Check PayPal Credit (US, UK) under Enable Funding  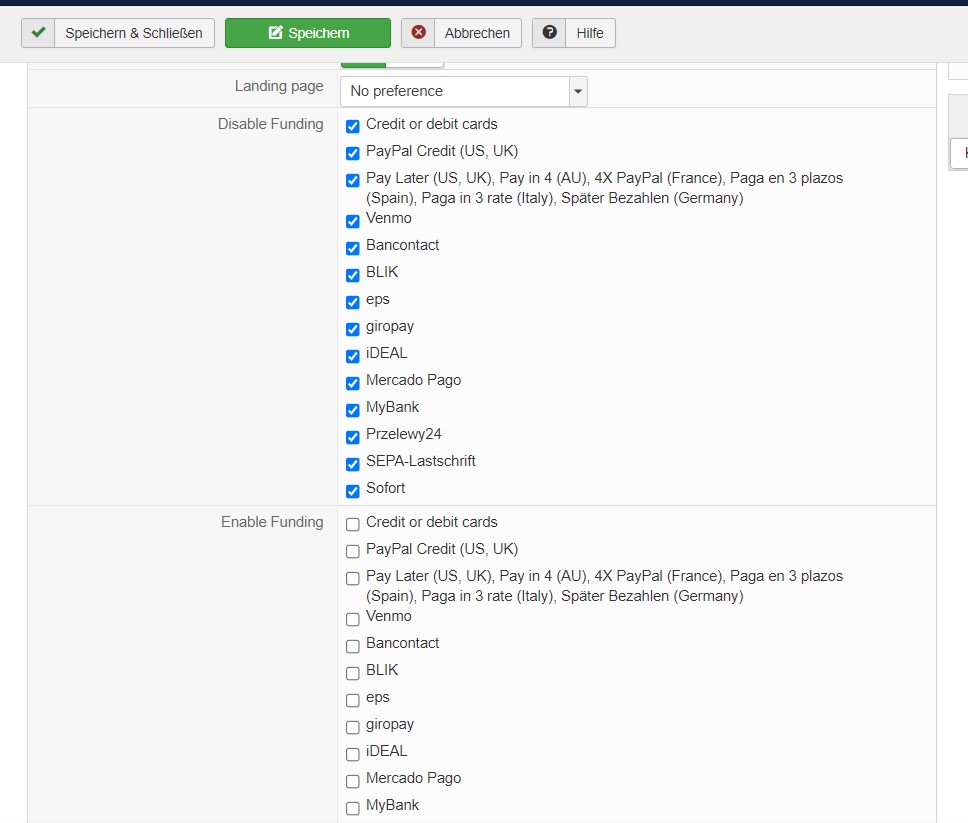pos(353,551)
